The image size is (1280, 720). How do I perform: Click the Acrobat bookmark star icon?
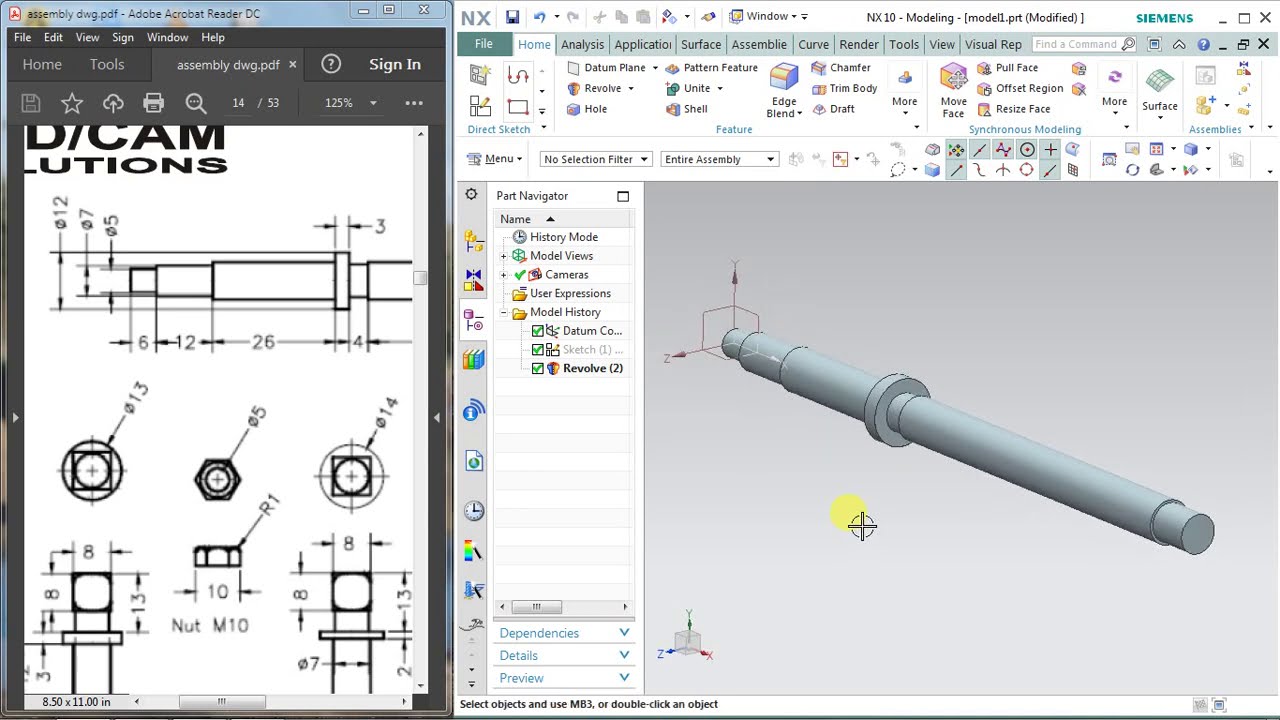tap(72, 103)
